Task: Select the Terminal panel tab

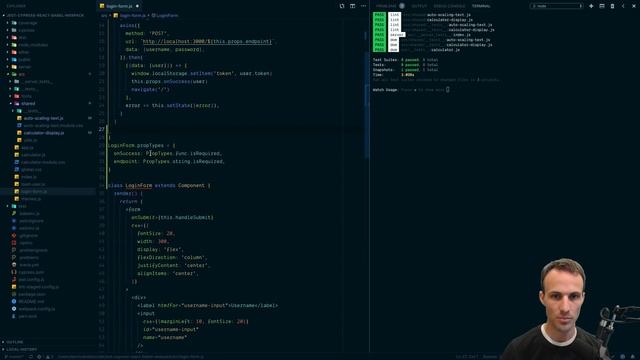Action: pos(481,6)
